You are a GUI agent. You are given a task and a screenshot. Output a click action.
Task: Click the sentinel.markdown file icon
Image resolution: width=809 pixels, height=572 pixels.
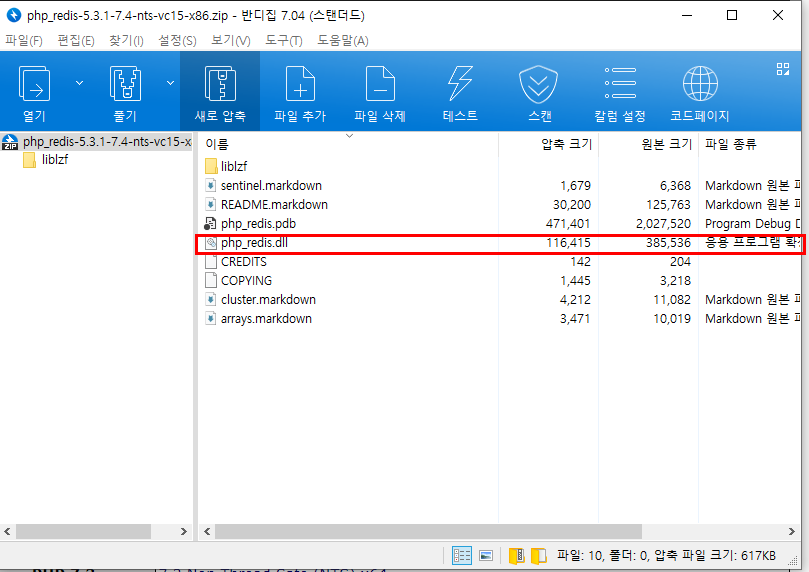(x=211, y=185)
